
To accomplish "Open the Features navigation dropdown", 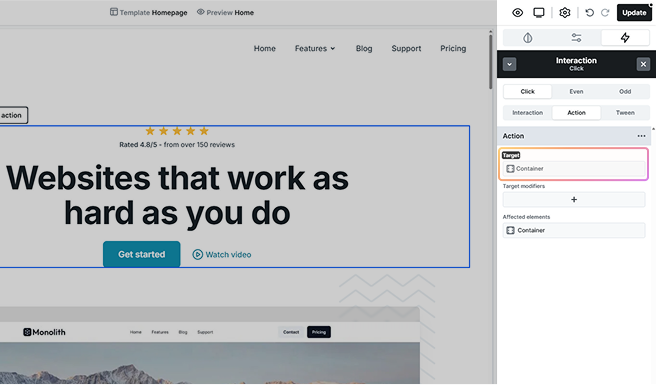I will (315, 49).
